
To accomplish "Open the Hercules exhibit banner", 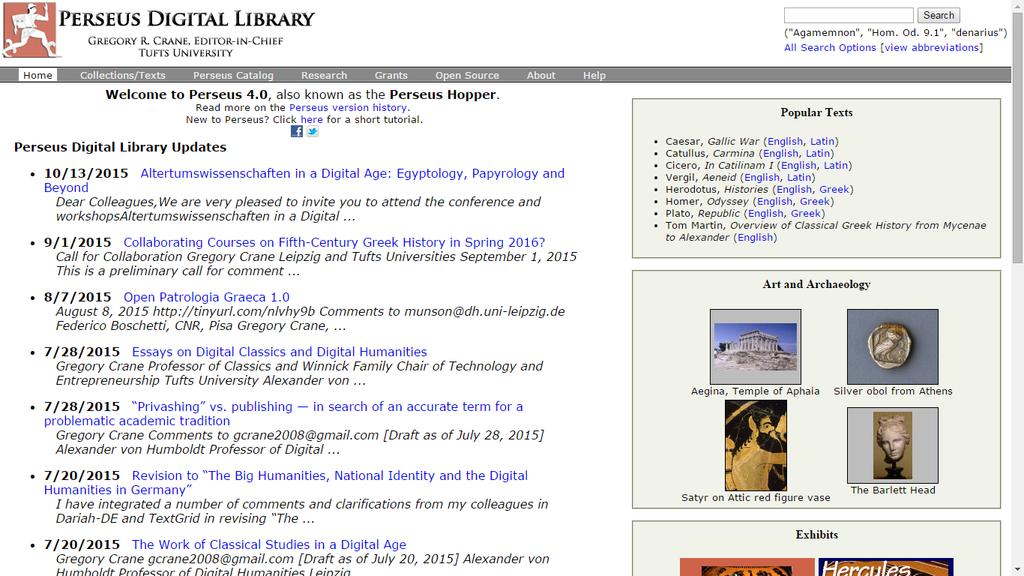I will (x=886, y=567).
